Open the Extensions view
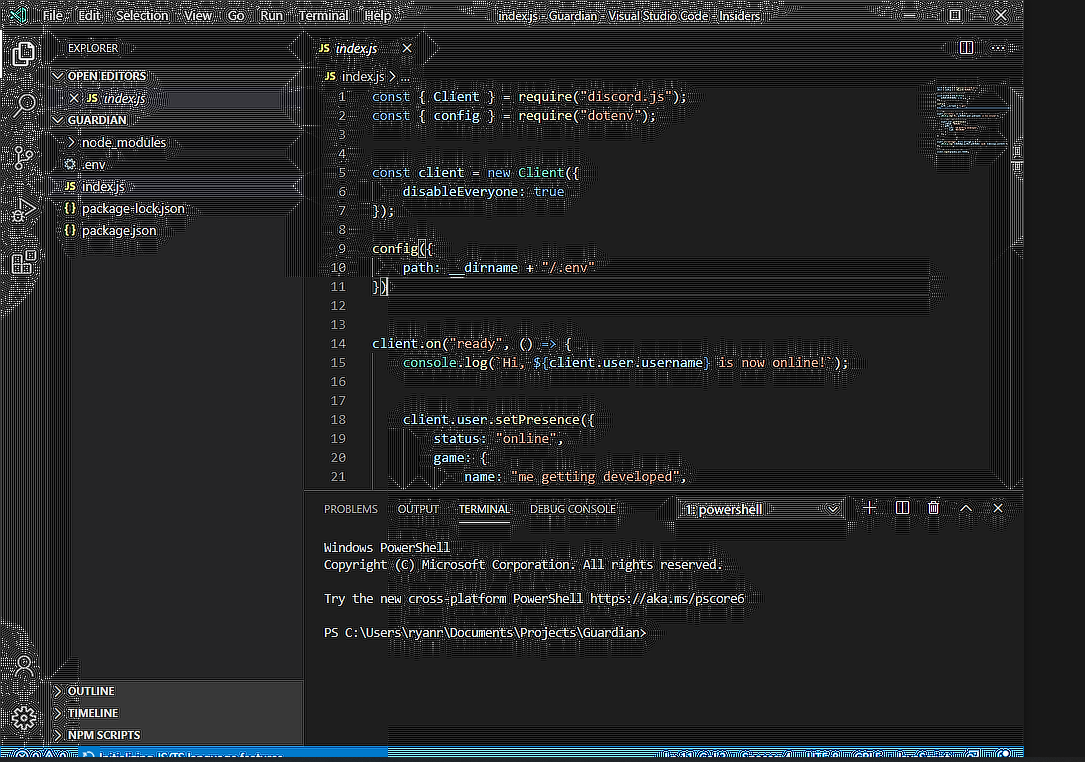The height and width of the screenshot is (762, 1085). pos(23,263)
